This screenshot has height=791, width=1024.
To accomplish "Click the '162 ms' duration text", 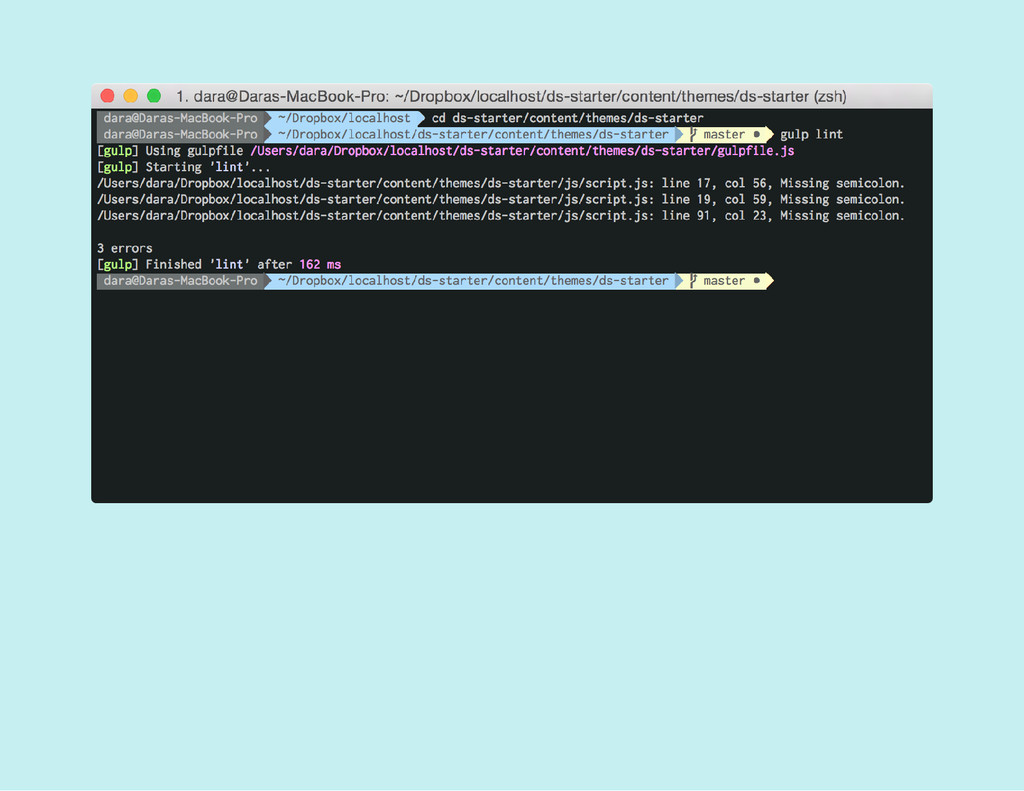I will (x=320, y=265).
